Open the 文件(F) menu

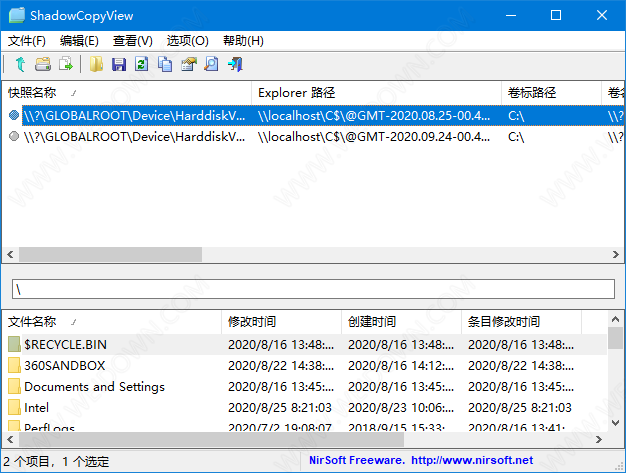point(27,41)
